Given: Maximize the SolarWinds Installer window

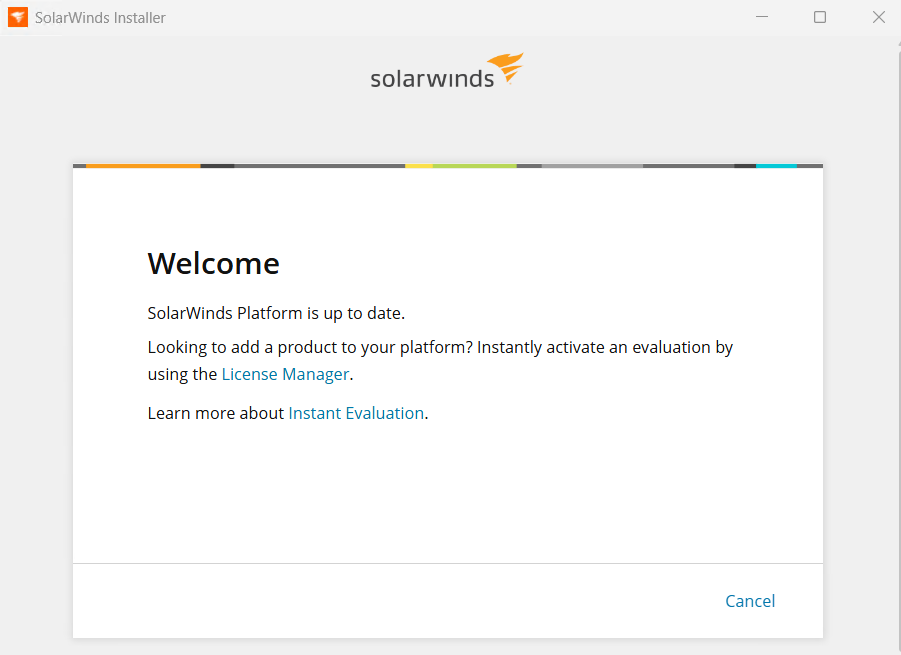Looking at the screenshot, I should click(x=820, y=17).
